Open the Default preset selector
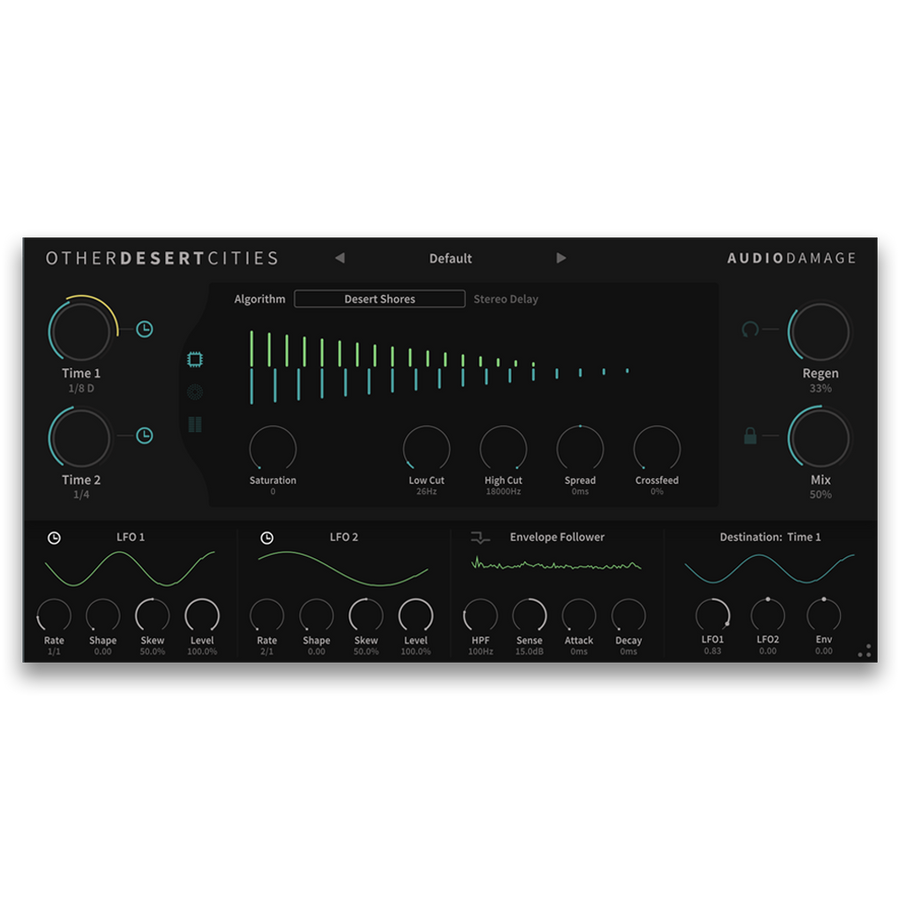The width and height of the screenshot is (900, 900). [451, 258]
